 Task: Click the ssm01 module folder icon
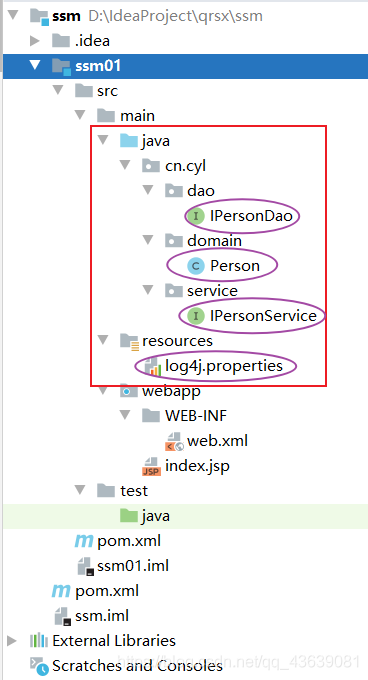click(61, 66)
